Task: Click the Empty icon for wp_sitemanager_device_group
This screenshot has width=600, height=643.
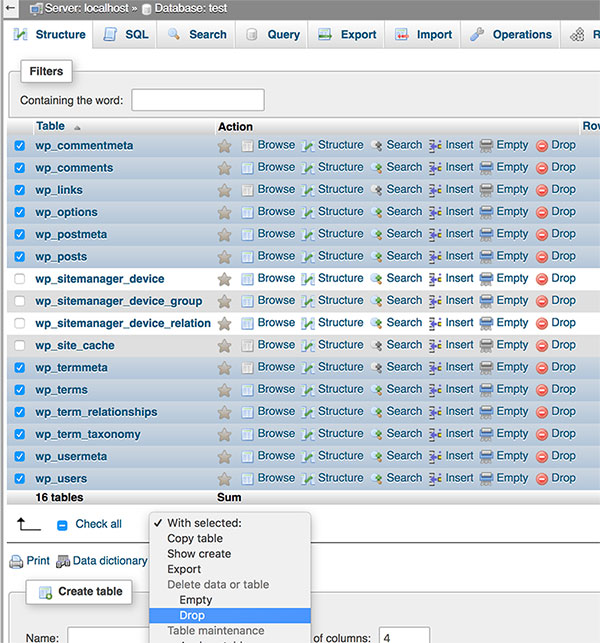Action: 486,301
